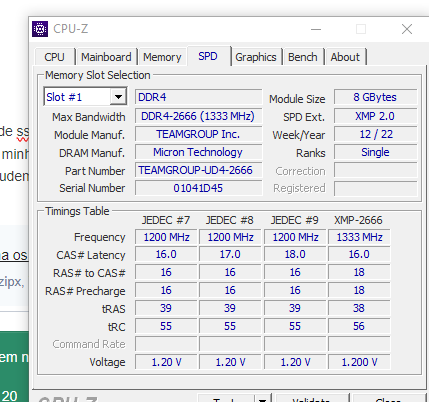The width and height of the screenshot is (429, 402).
Task: Switch to the Bench tab
Action: [x=303, y=57]
